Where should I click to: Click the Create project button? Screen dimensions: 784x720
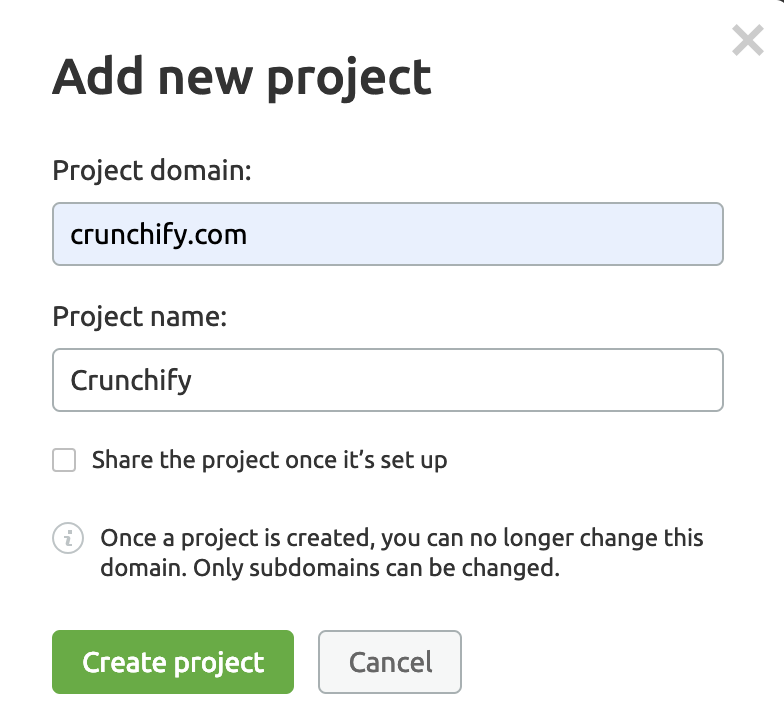(x=173, y=662)
